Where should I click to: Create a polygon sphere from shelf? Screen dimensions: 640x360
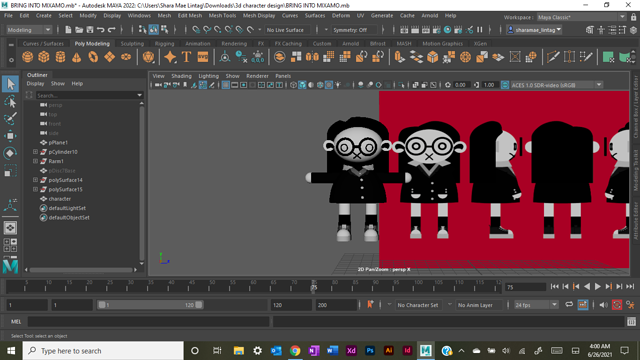point(28,57)
